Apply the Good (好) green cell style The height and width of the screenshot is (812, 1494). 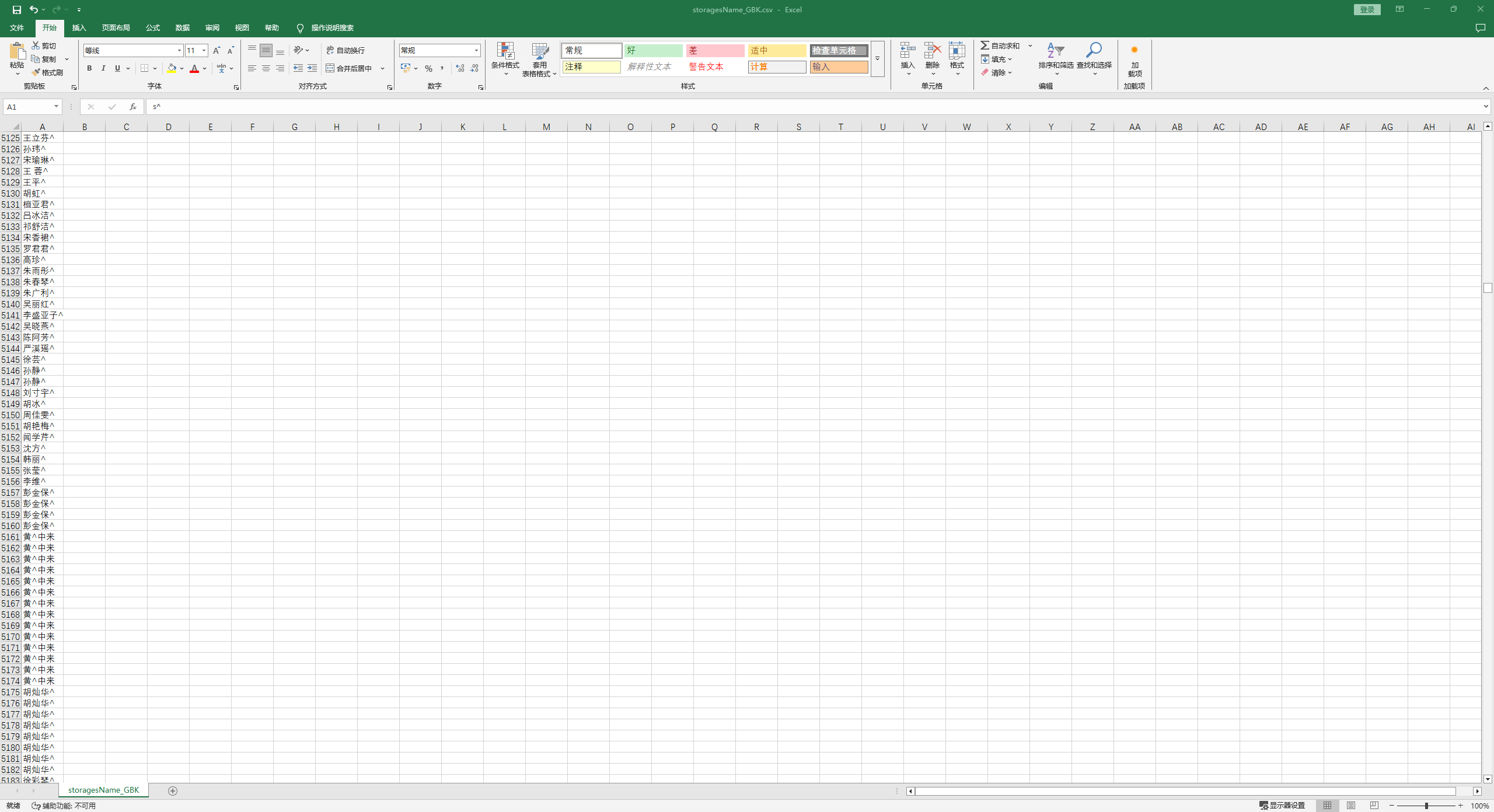point(653,50)
